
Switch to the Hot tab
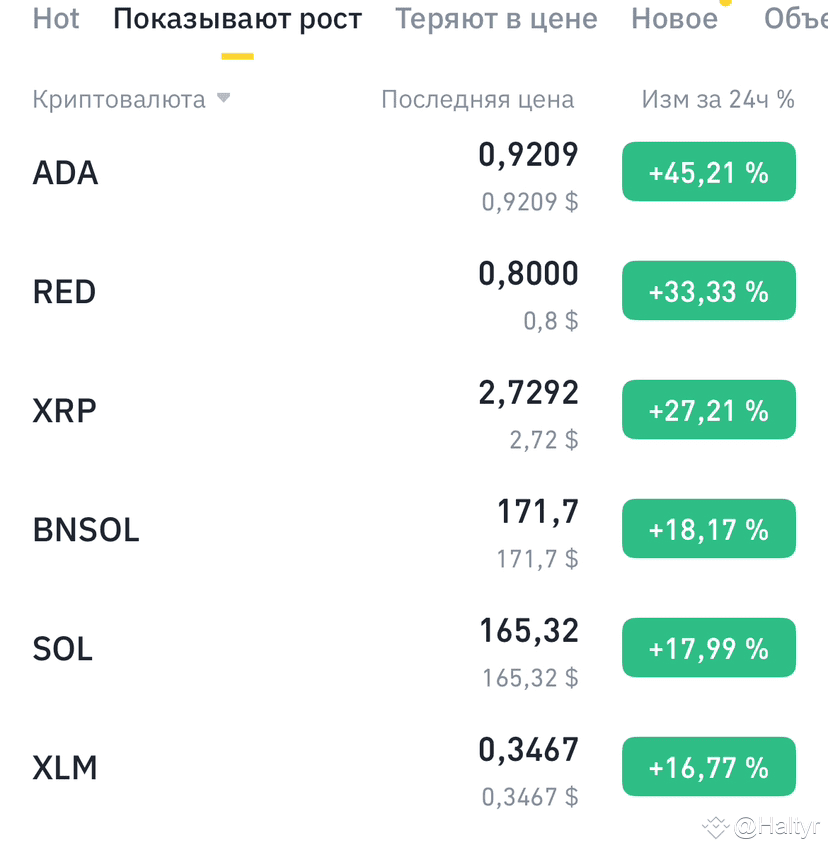tap(56, 18)
